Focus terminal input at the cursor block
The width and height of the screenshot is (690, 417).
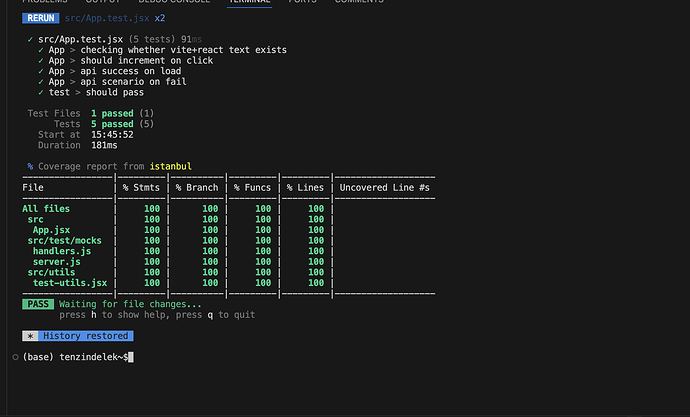(x=131, y=357)
